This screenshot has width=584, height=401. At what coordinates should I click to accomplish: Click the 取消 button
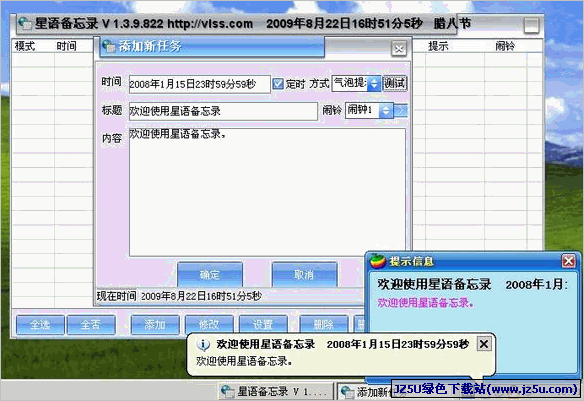pyautogui.click(x=304, y=275)
